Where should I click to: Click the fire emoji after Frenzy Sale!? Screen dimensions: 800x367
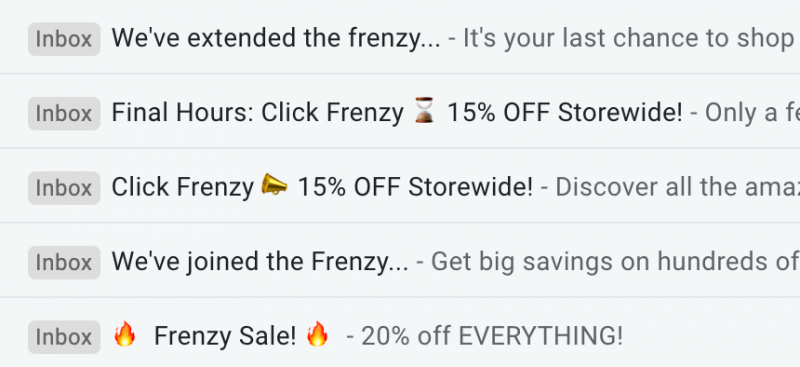[x=317, y=334]
